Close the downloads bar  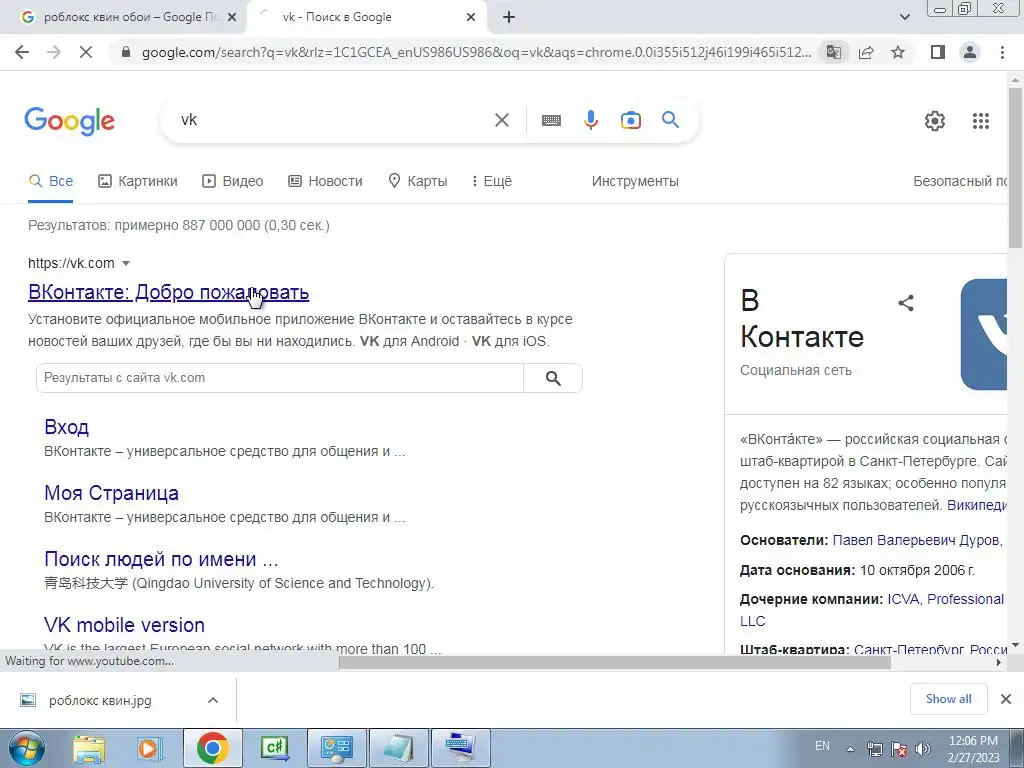click(x=1006, y=699)
